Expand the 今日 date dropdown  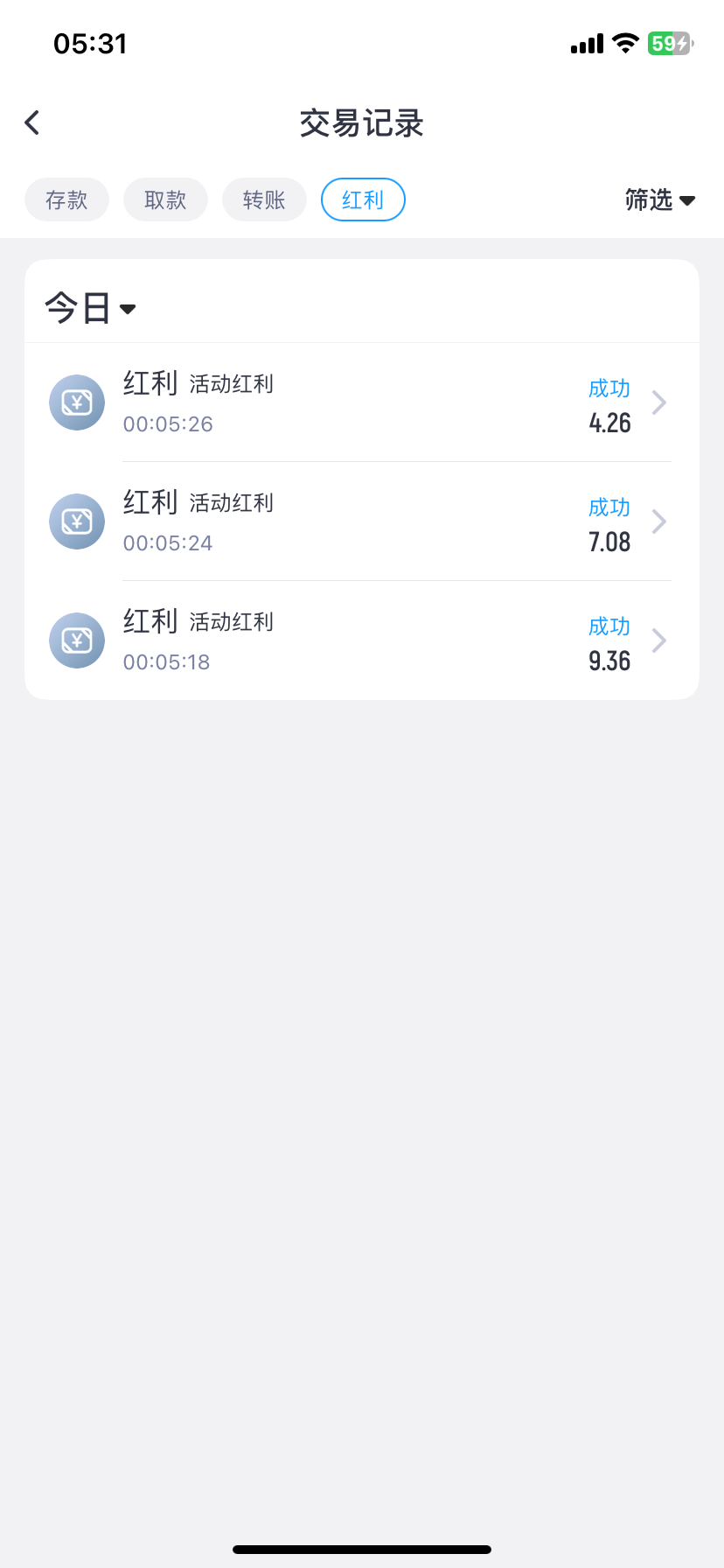pyautogui.click(x=90, y=308)
